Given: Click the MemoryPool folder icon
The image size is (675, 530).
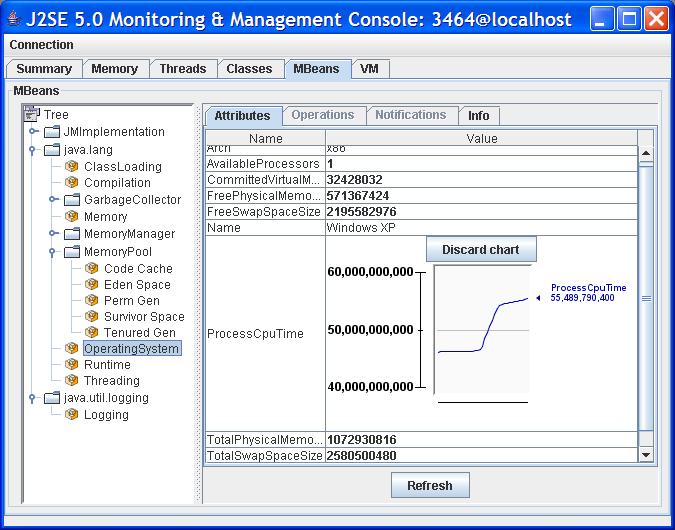Looking at the screenshot, I should (x=72, y=251).
